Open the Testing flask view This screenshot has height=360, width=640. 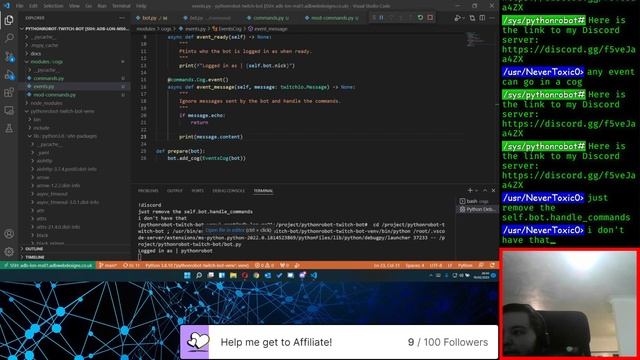tap(9, 129)
